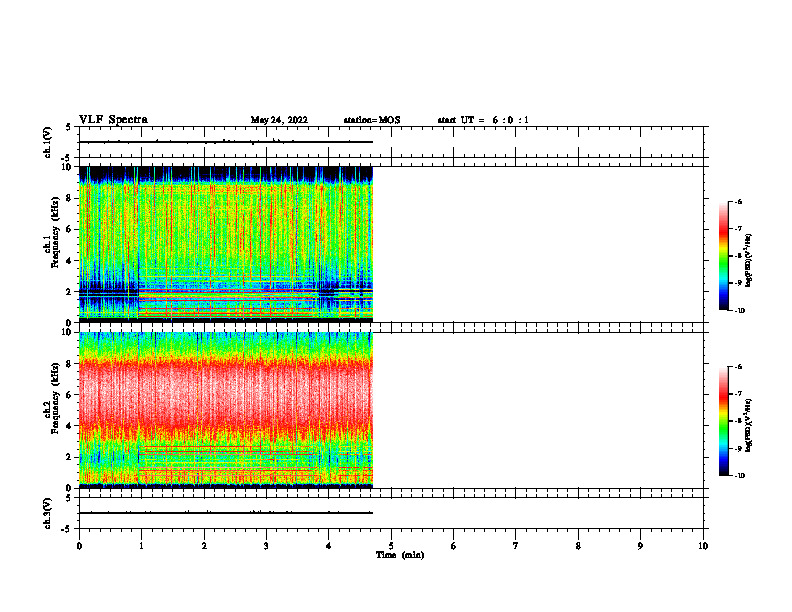Click time axis tick label "7"
This screenshot has width=792, height=612.
516,546
